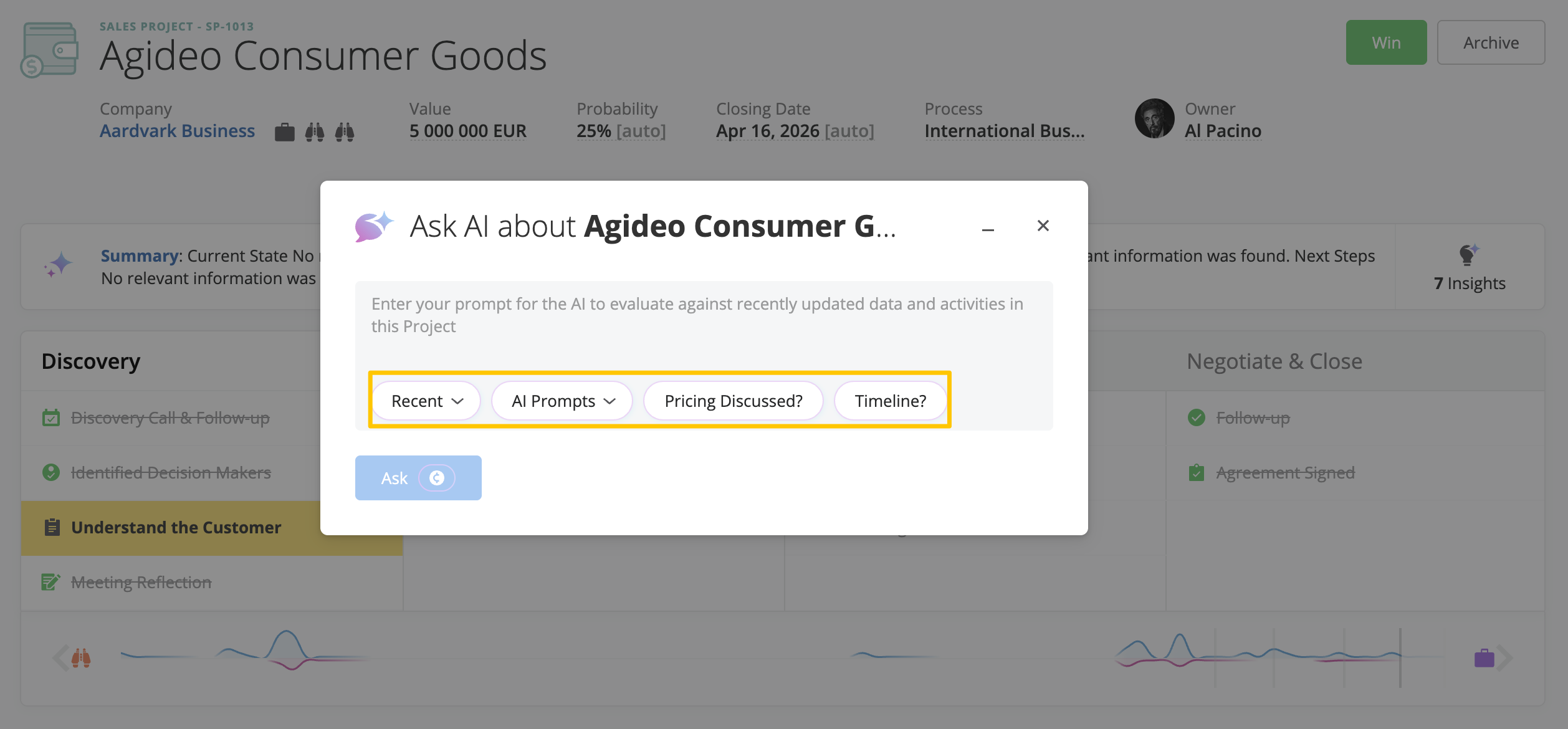
Task: Click the sparkle icon beside Summary
Action: click(x=59, y=265)
